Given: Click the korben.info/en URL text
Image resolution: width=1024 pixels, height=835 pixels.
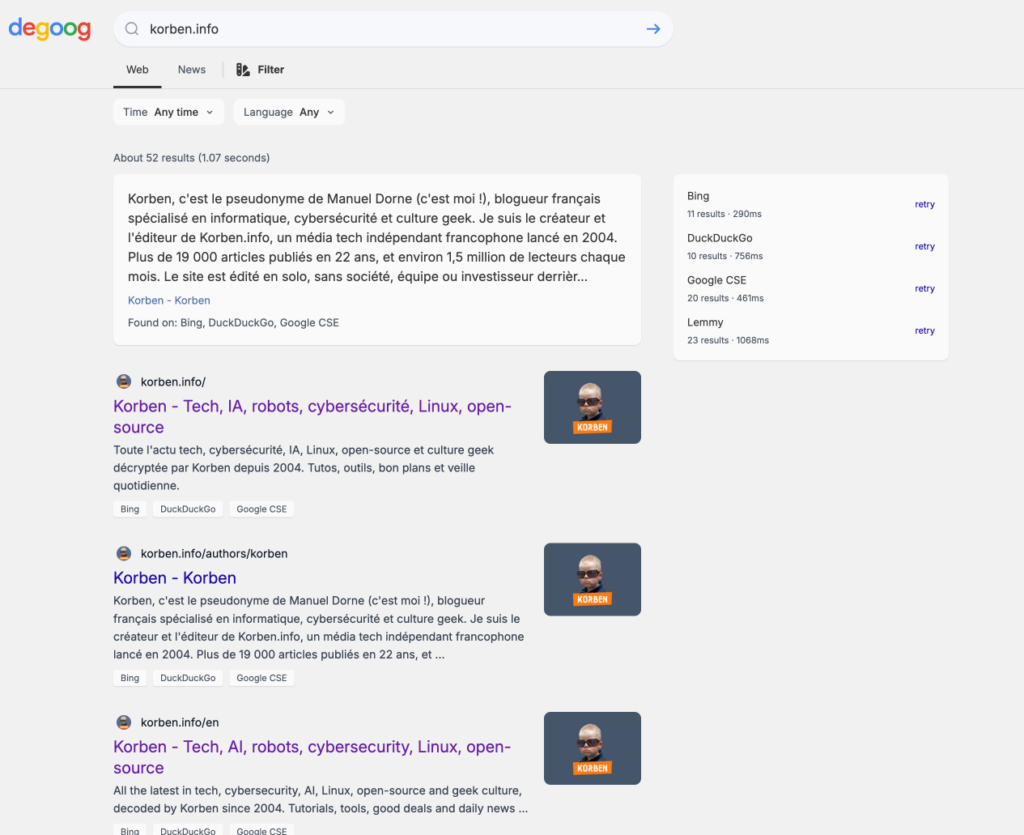Looking at the screenshot, I should [180, 722].
